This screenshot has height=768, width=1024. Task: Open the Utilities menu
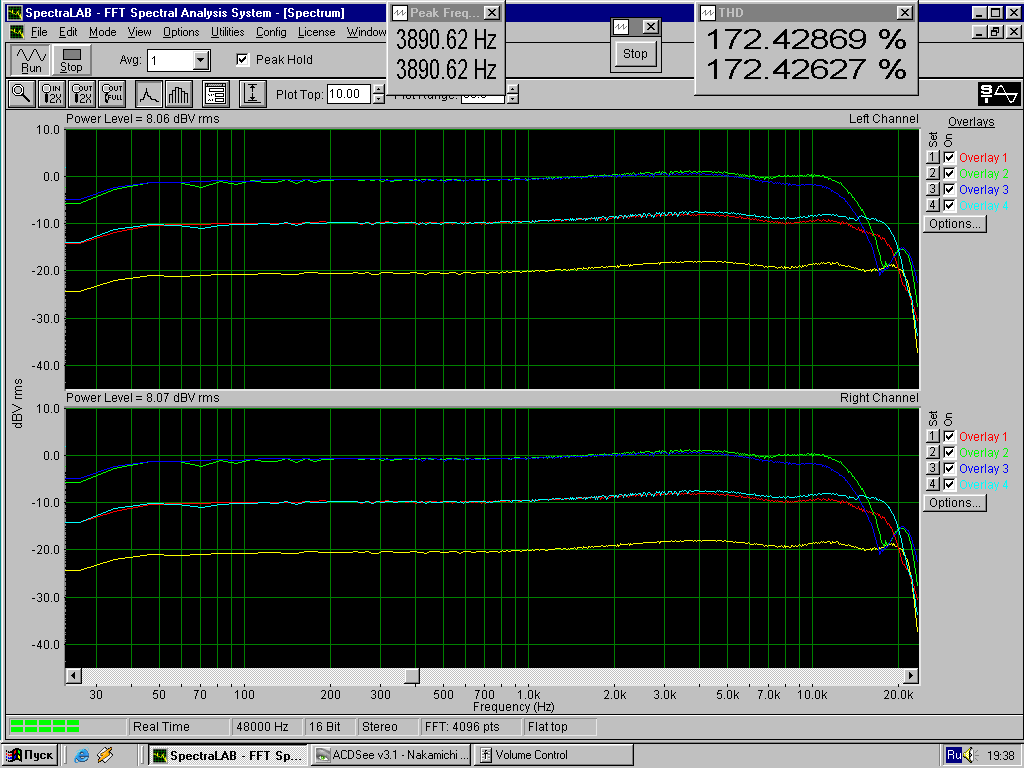point(227,32)
